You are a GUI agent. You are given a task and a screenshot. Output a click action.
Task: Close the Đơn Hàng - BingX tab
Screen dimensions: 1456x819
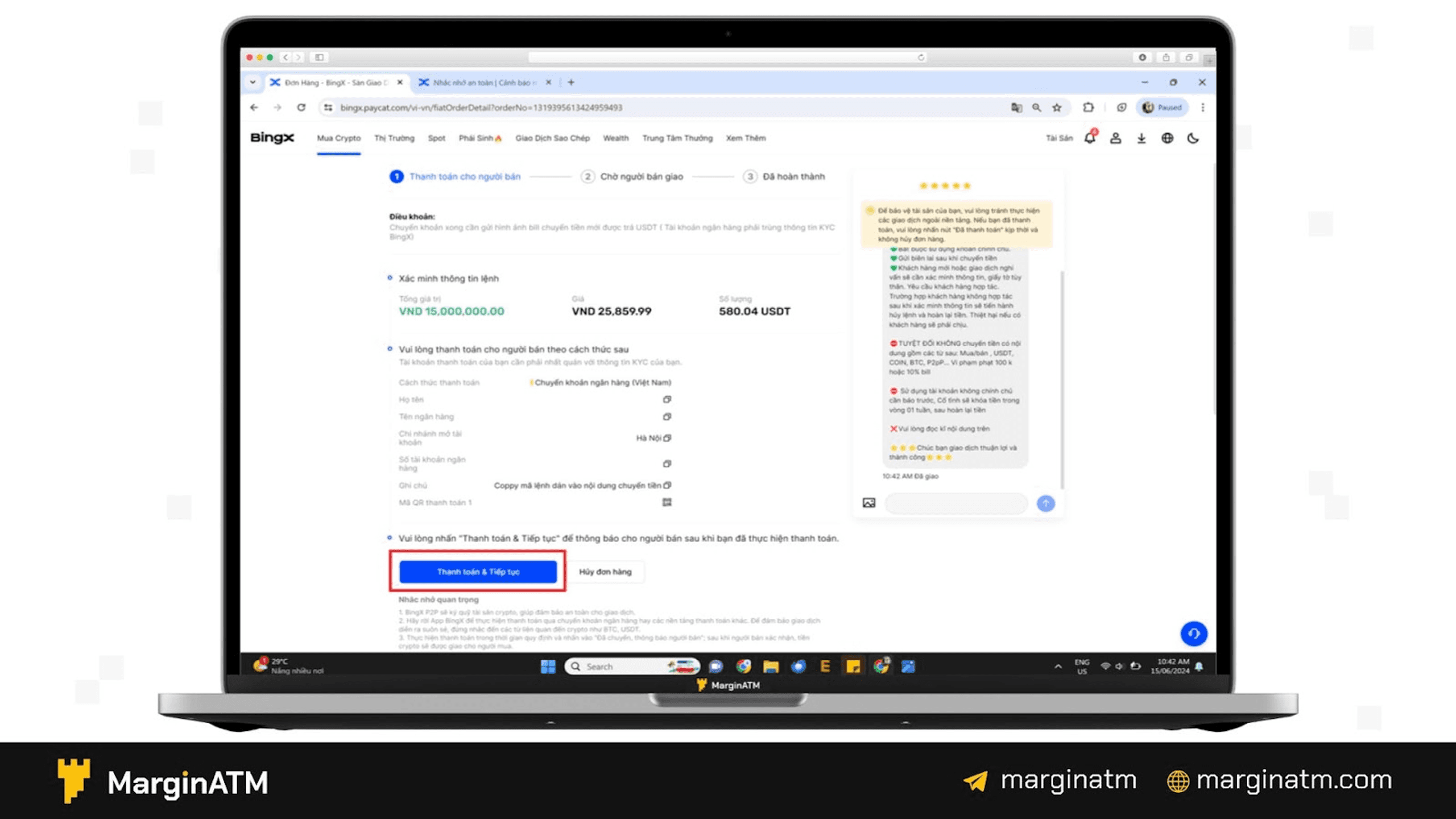click(x=400, y=82)
